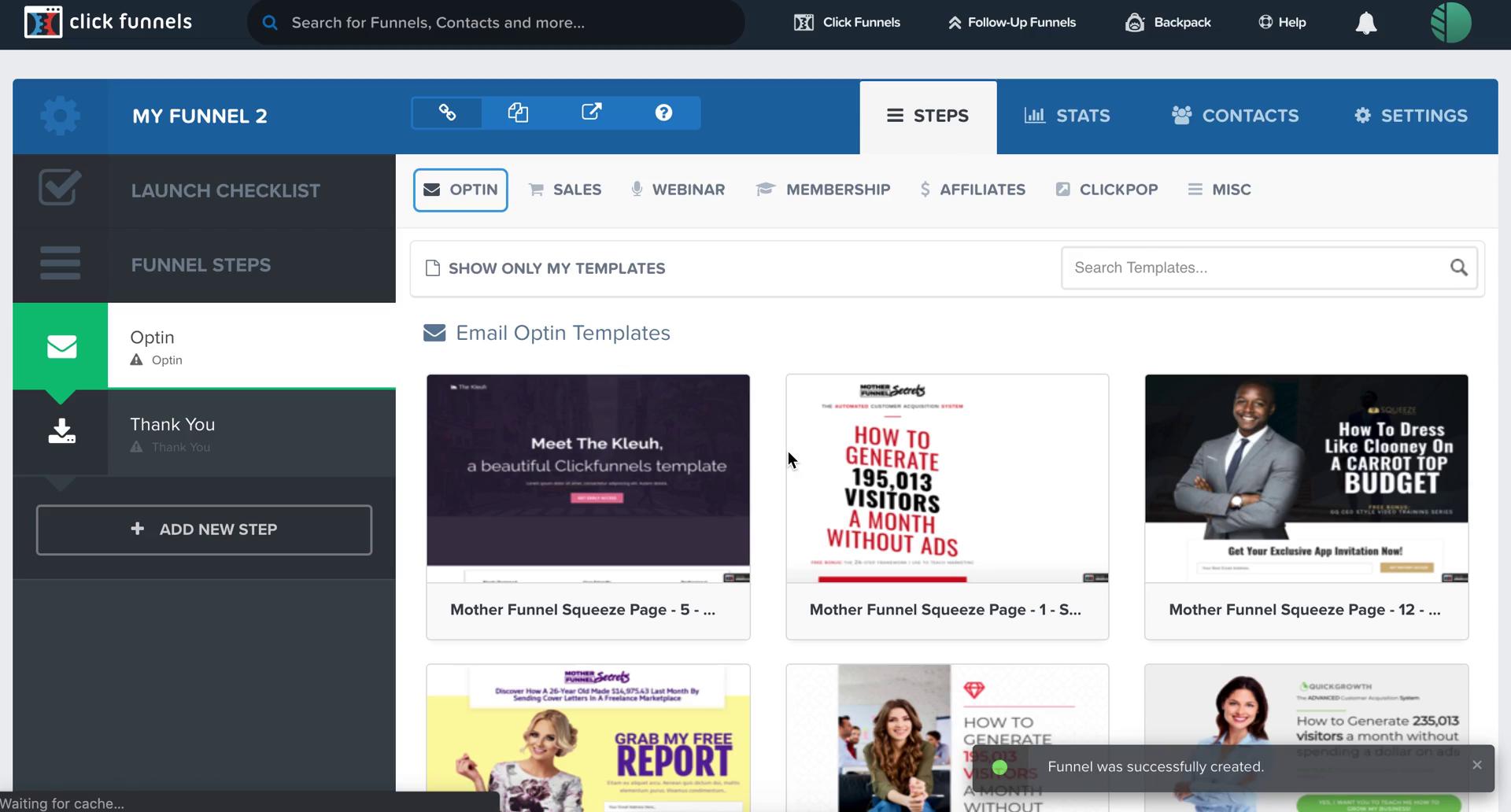Select the MEMBERSHIP template category
The image size is (1511, 812).
823,190
